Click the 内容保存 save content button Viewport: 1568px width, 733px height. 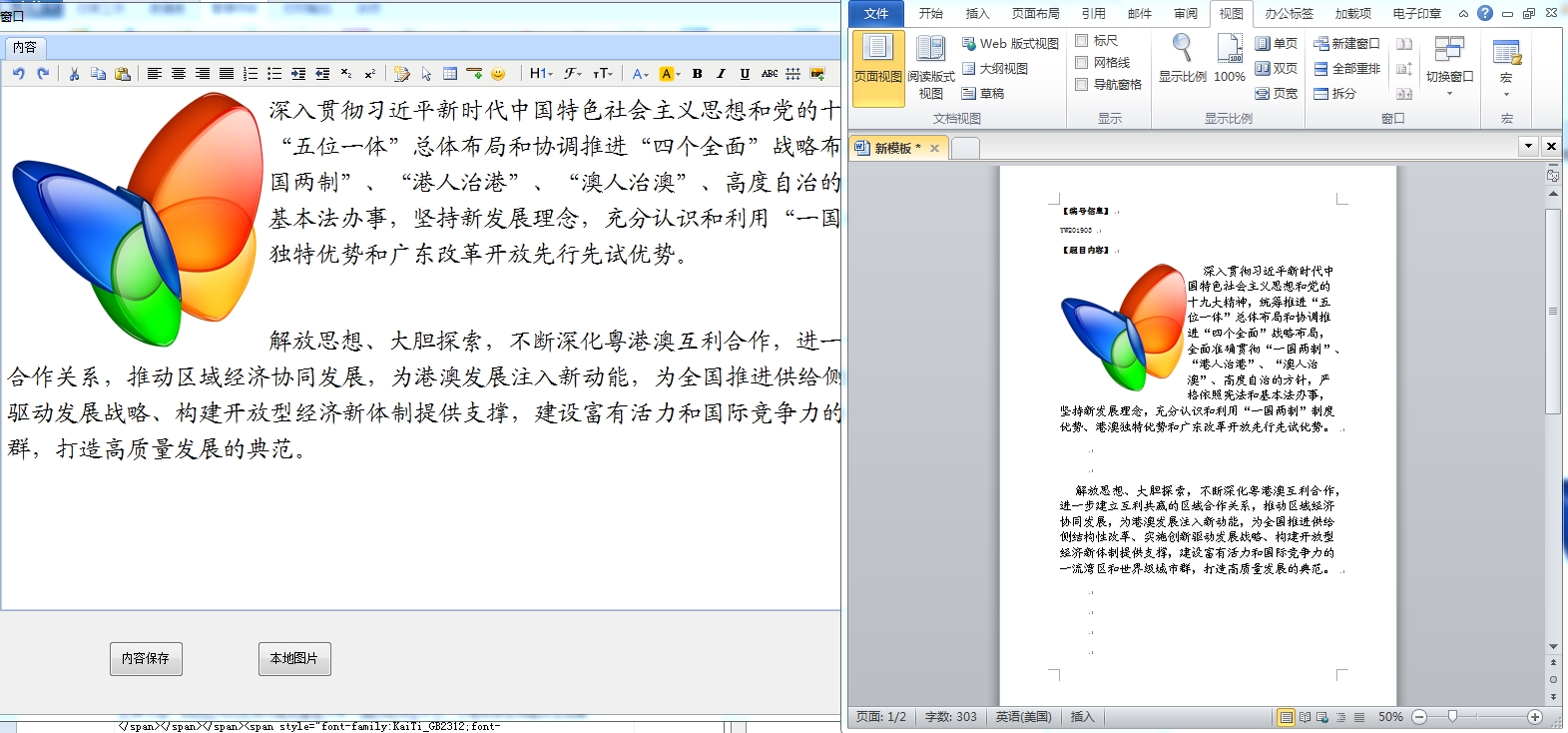coord(146,659)
